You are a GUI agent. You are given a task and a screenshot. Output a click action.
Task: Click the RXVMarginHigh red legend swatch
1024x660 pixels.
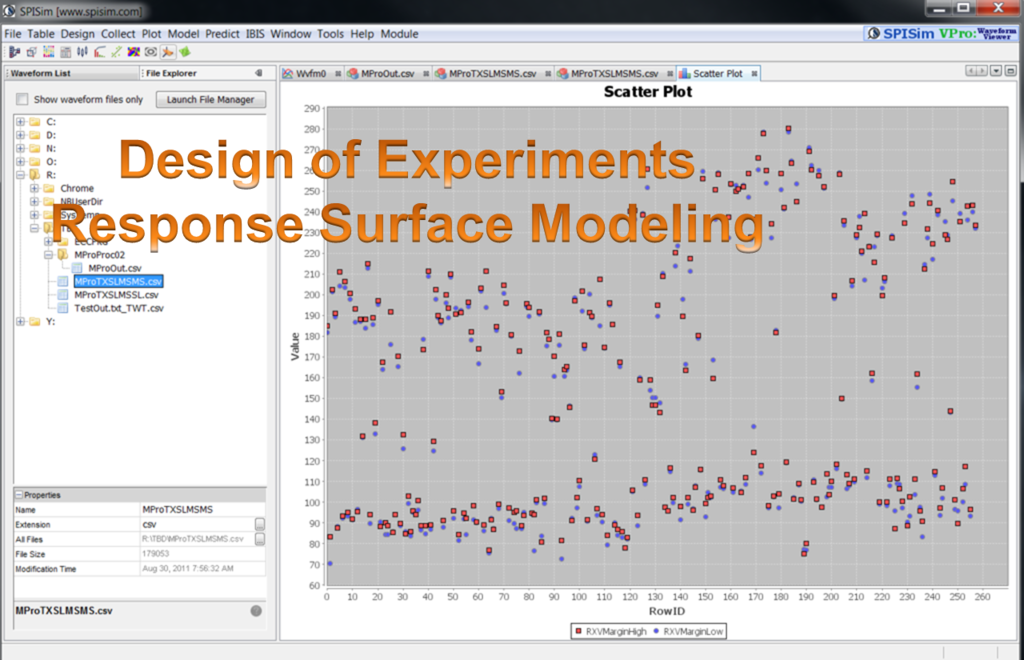coord(578,632)
